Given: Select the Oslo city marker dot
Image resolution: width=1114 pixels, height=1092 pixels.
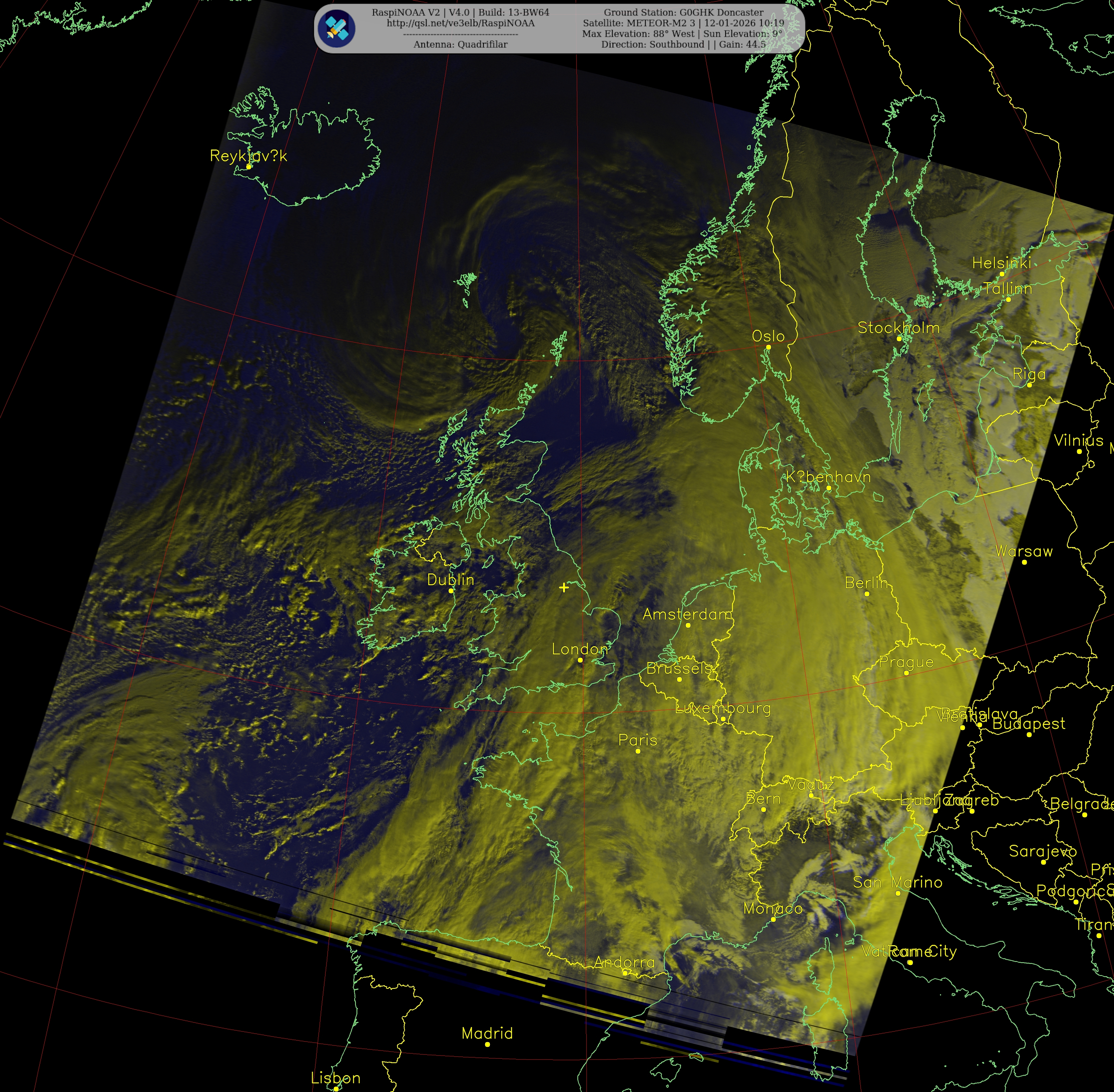Looking at the screenshot, I should click(x=768, y=347).
